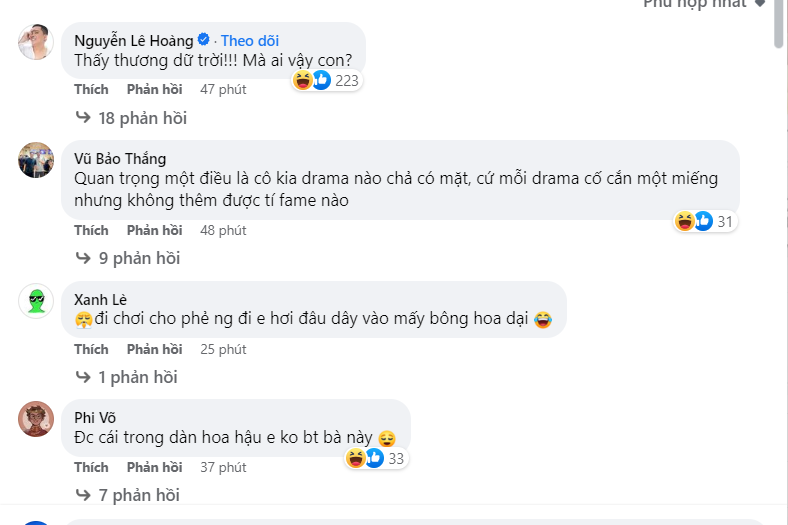Screen dimensions: 788x525
Task: Expand the 9 phản hồi replies
Action: tap(138, 258)
